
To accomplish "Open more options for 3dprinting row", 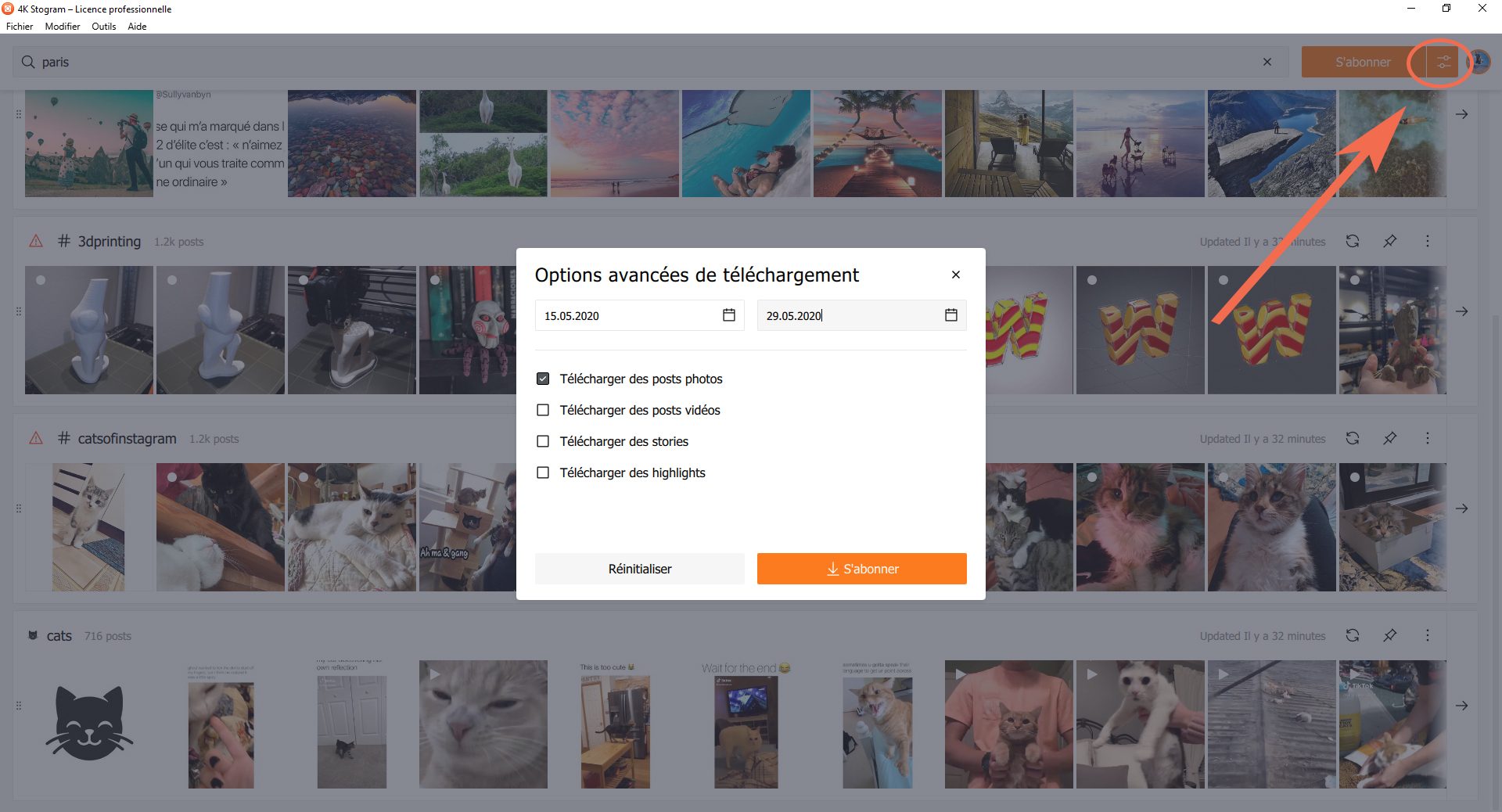I will [1427, 241].
